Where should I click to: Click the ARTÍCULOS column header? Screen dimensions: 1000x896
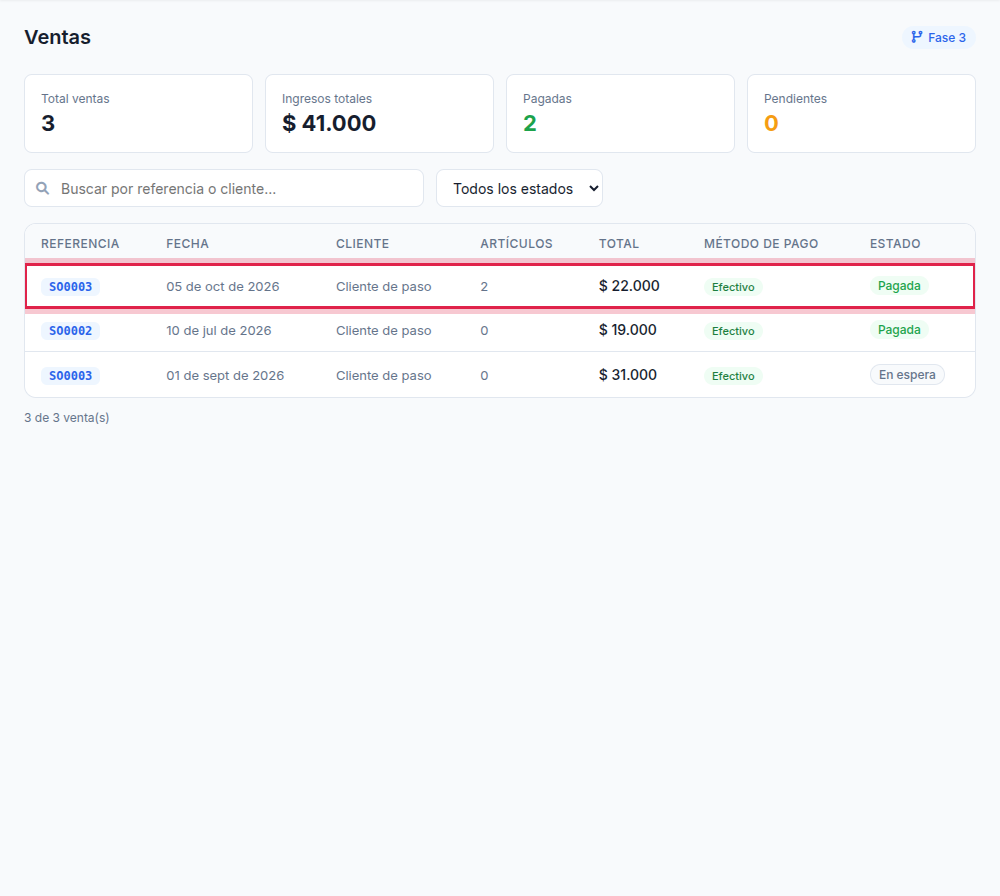[x=517, y=244]
